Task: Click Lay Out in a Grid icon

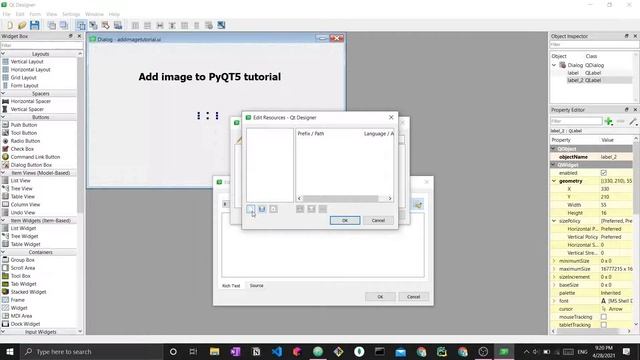Action: coord(184,25)
